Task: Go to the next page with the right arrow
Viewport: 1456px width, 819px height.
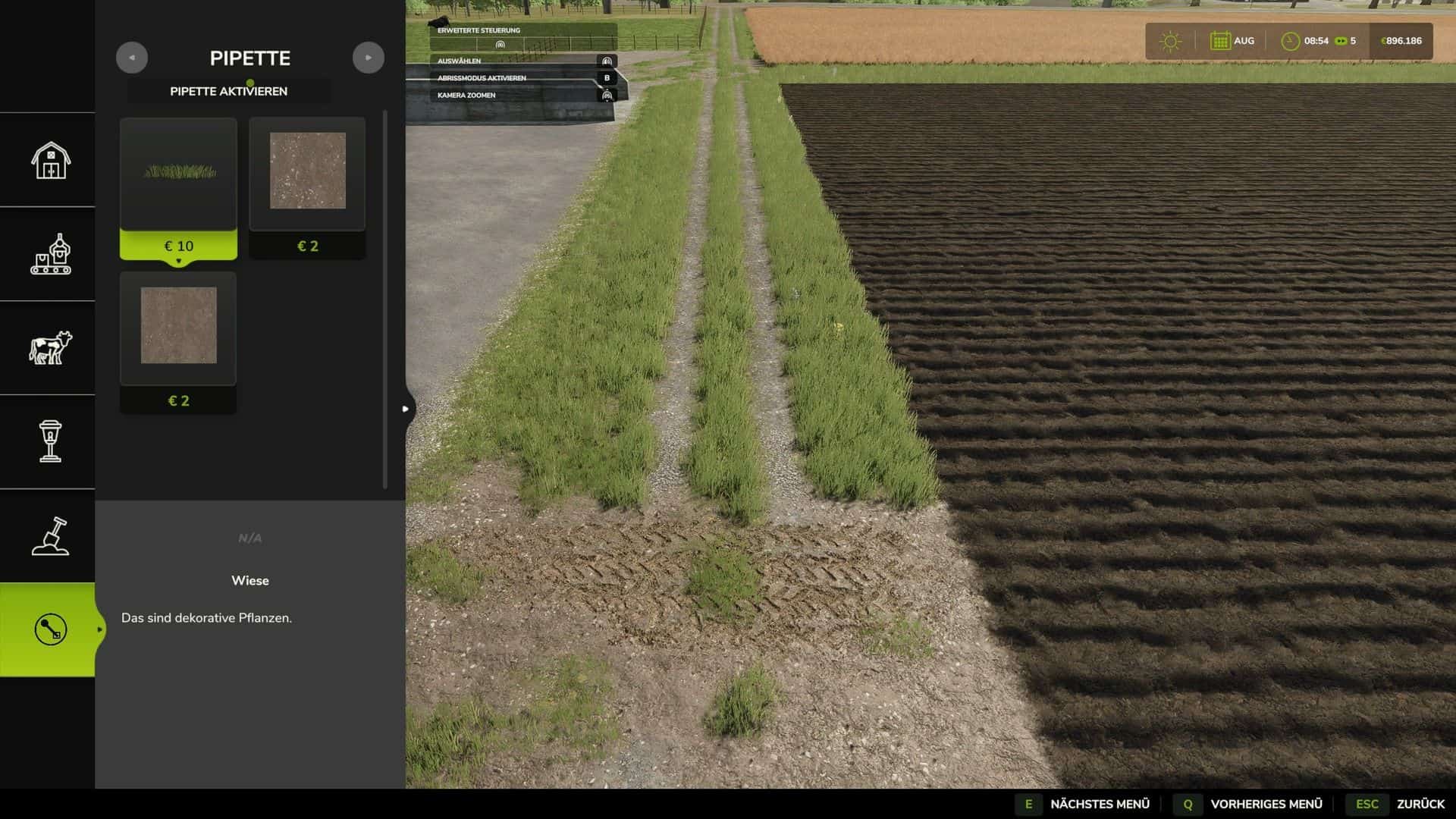Action: click(x=369, y=58)
